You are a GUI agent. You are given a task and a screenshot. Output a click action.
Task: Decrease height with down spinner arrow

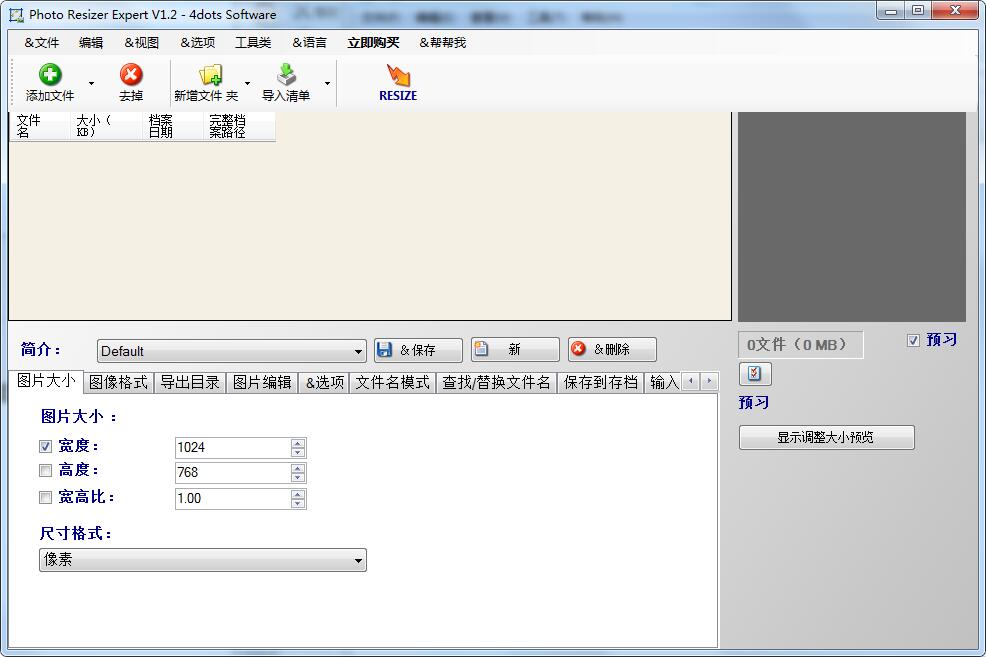[x=298, y=478]
